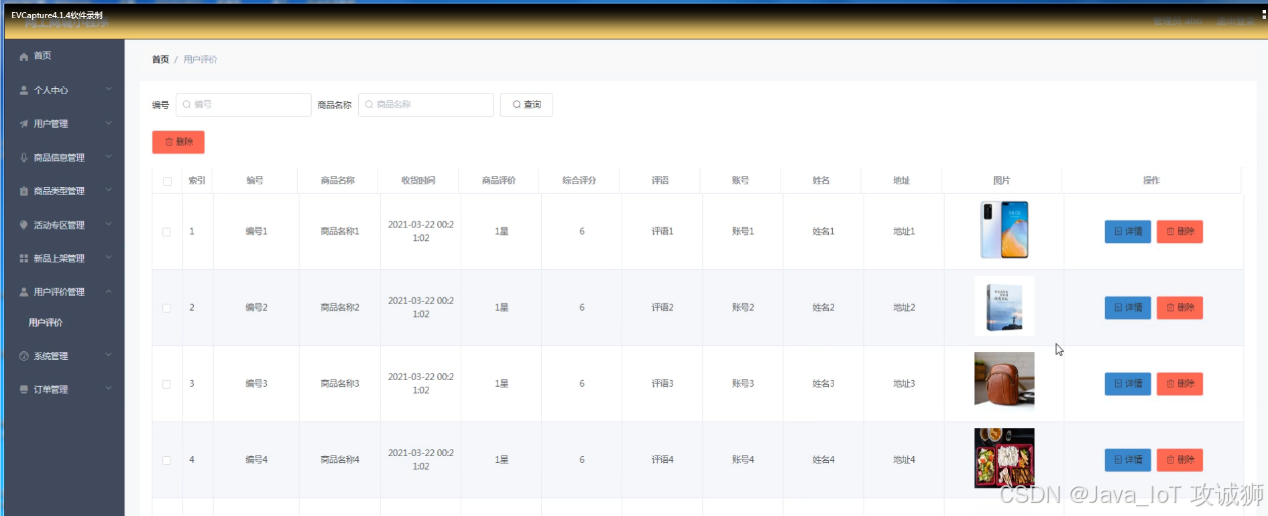Click the user icon beside 用户评价管理
This screenshot has height=516, width=1268.
click(x=24, y=292)
